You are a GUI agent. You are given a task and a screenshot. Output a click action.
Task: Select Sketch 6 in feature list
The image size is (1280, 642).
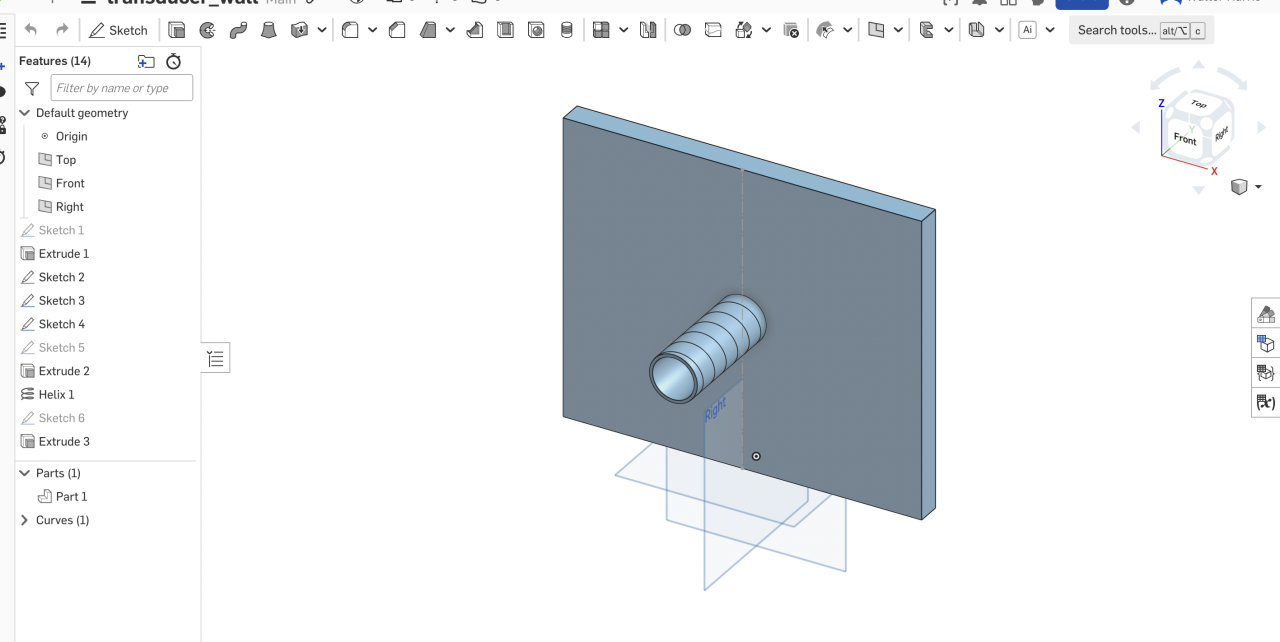(x=61, y=418)
